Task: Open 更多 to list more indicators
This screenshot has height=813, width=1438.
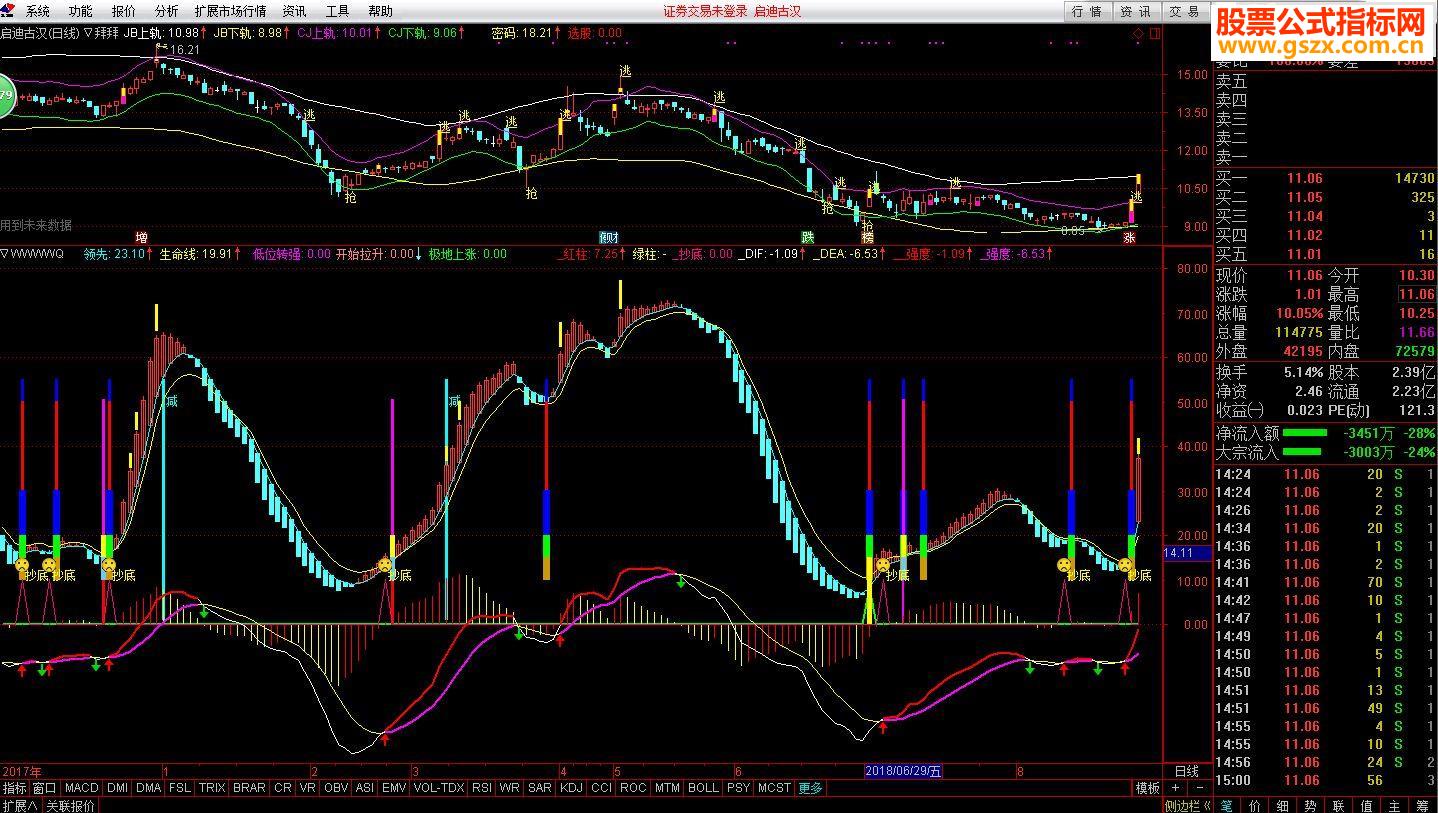Action: [810, 788]
